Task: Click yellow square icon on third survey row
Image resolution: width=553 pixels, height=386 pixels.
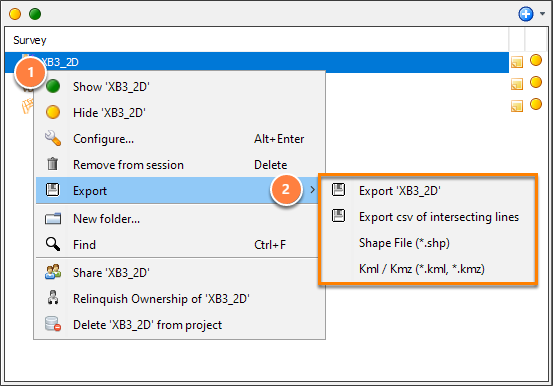Action: pos(517,106)
